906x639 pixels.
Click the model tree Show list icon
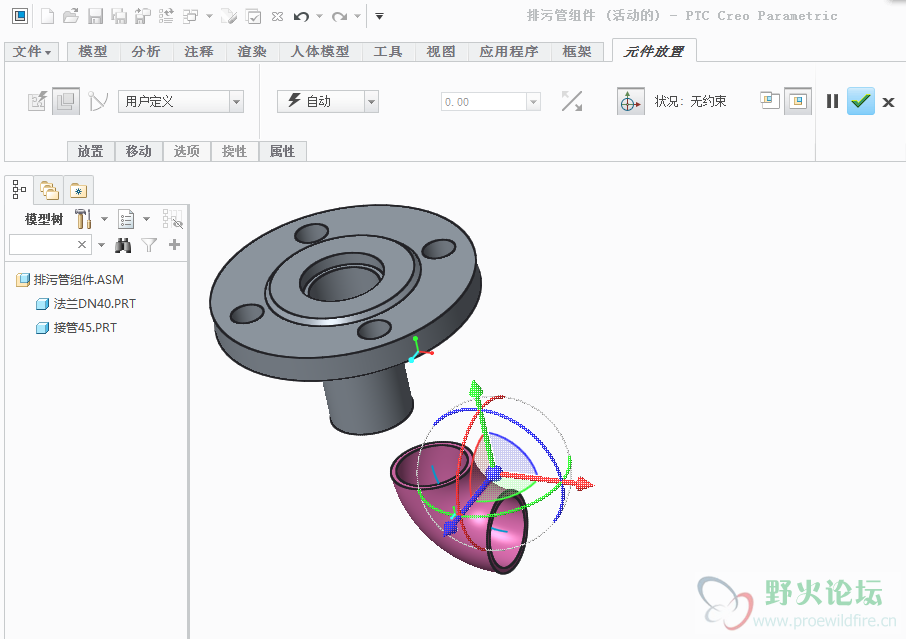tap(126, 219)
